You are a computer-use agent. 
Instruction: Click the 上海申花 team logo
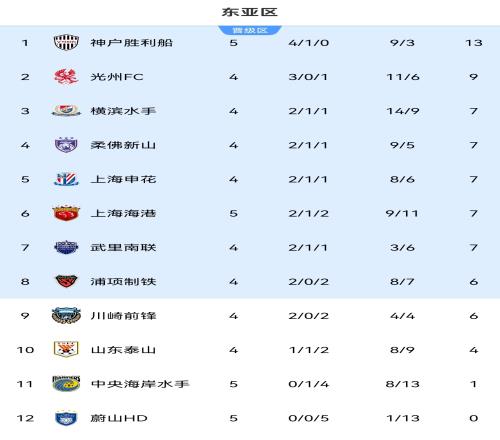tap(66, 179)
